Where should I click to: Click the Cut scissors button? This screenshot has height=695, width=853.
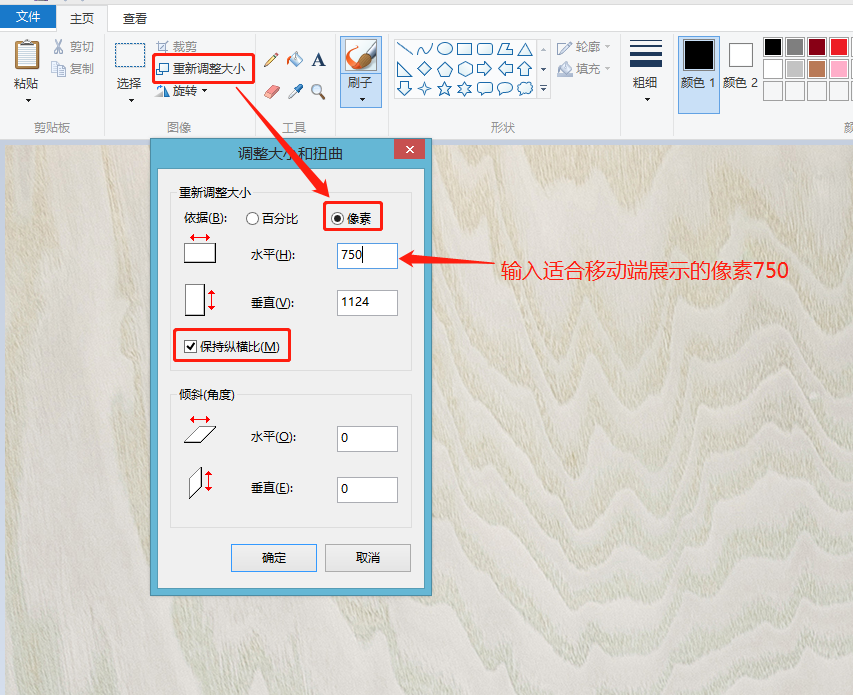point(73,47)
